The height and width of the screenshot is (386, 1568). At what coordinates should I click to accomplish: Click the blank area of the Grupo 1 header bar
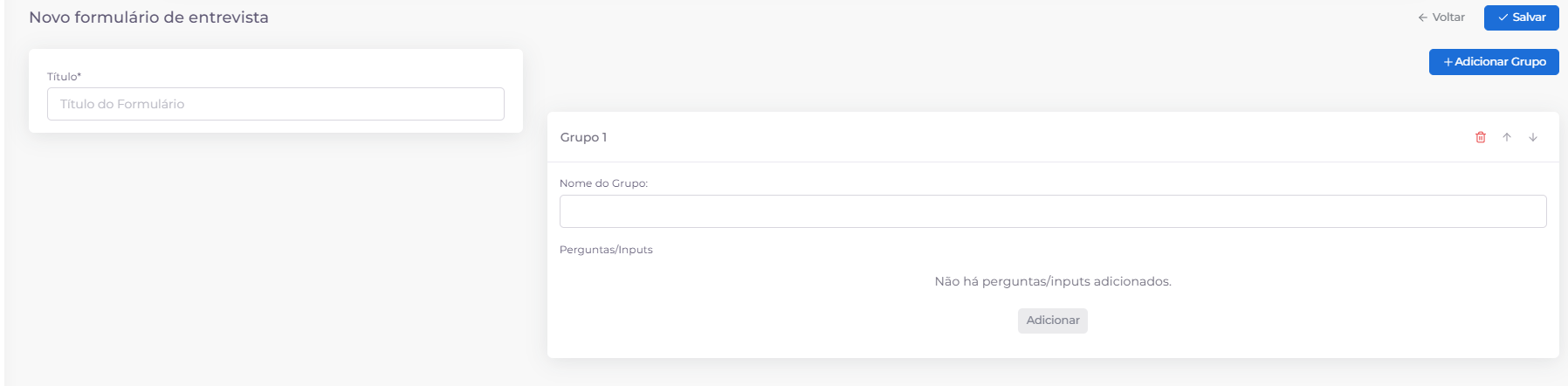click(1039, 137)
